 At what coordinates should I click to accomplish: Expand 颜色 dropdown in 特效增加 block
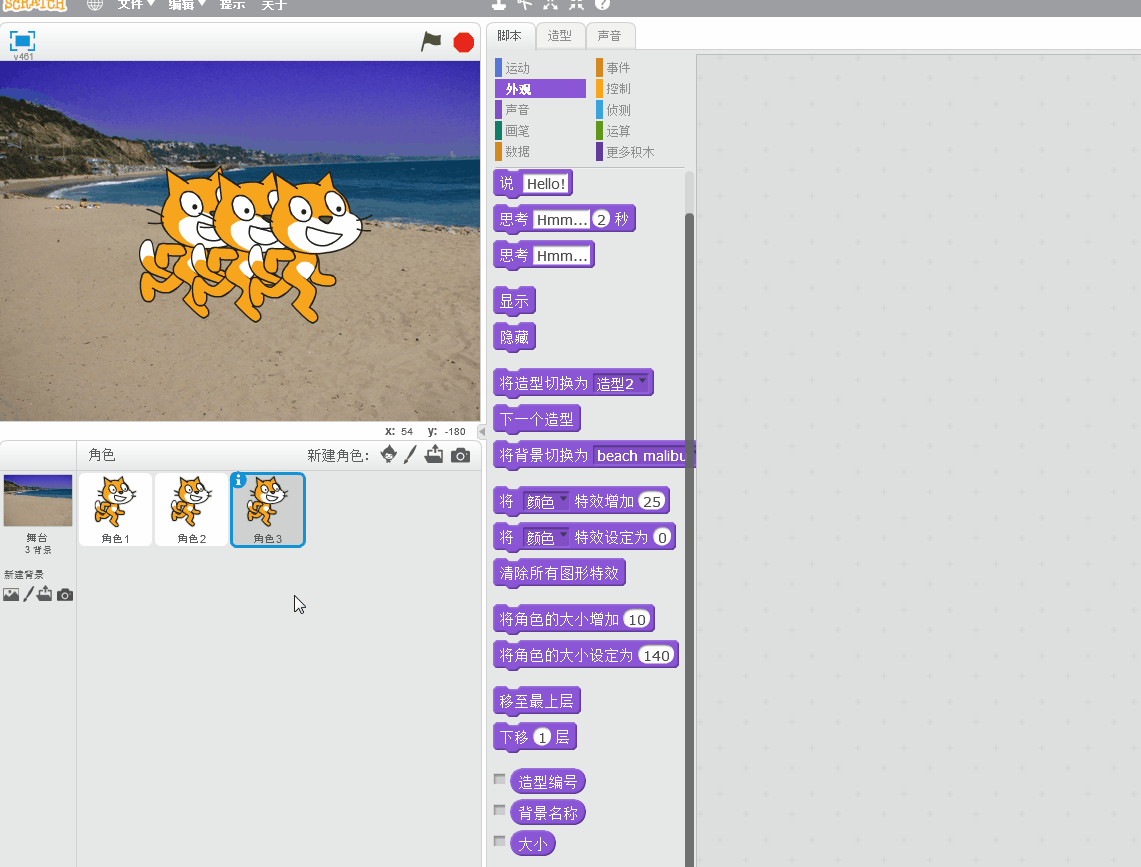point(562,500)
